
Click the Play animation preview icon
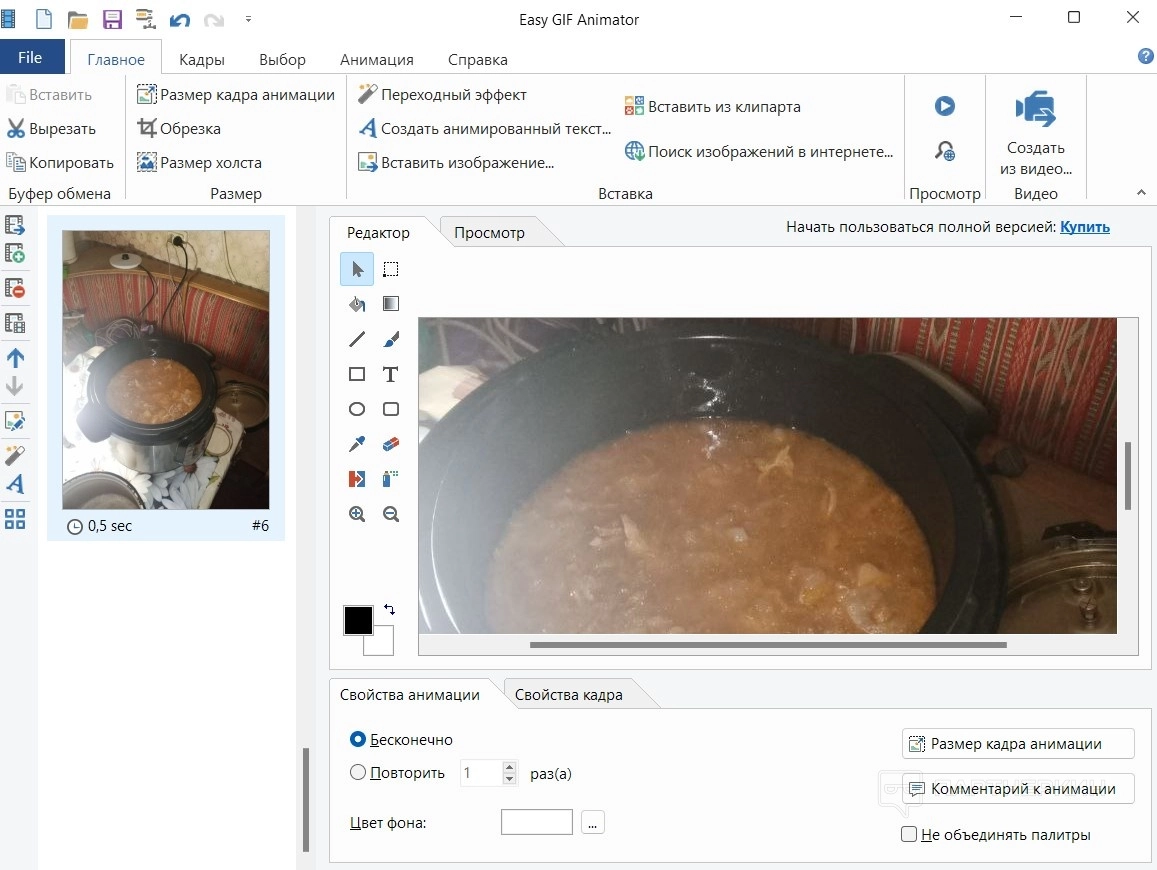pyautogui.click(x=945, y=106)
